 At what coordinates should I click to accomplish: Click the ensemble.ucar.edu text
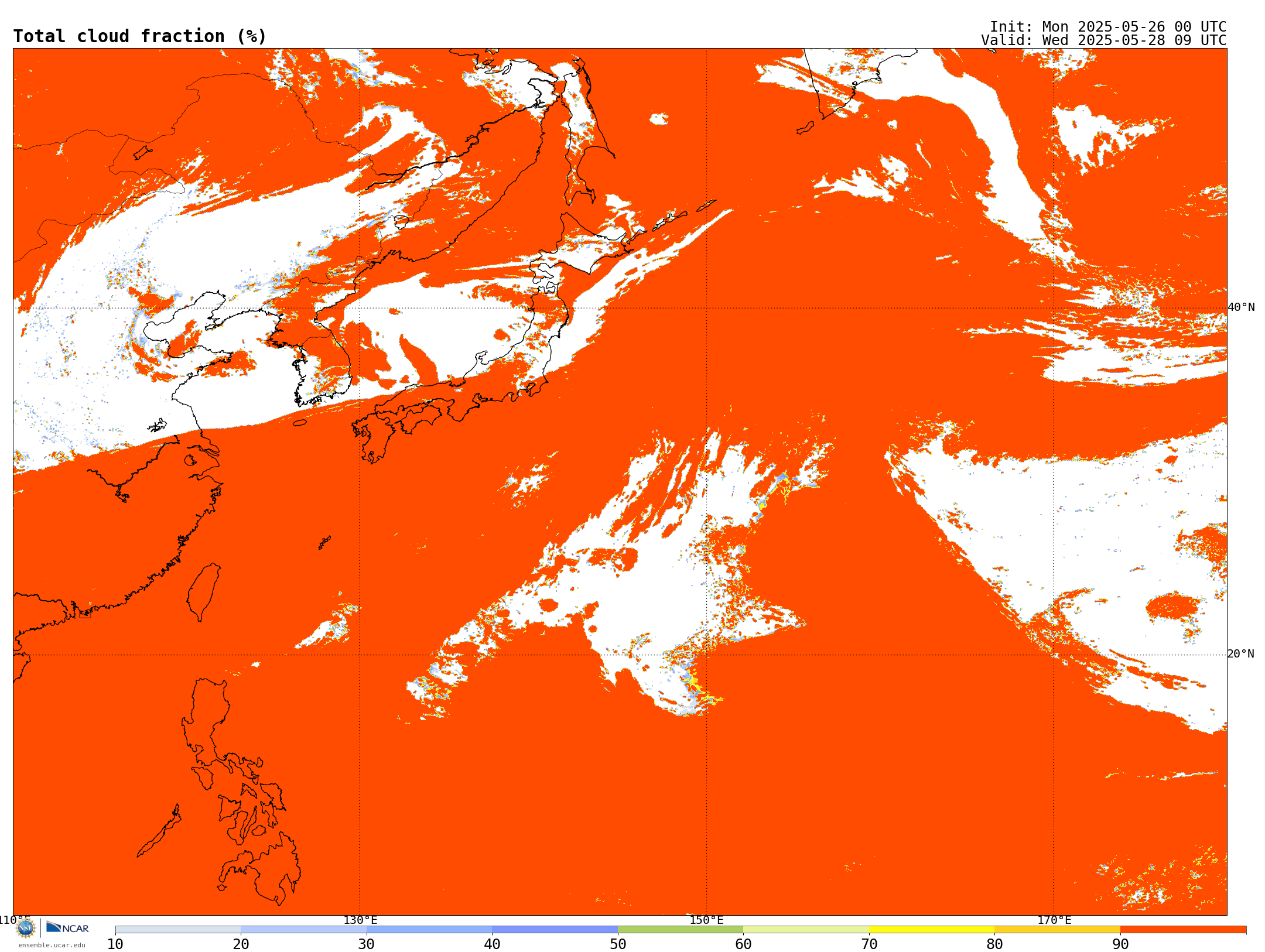pos(52,945)
